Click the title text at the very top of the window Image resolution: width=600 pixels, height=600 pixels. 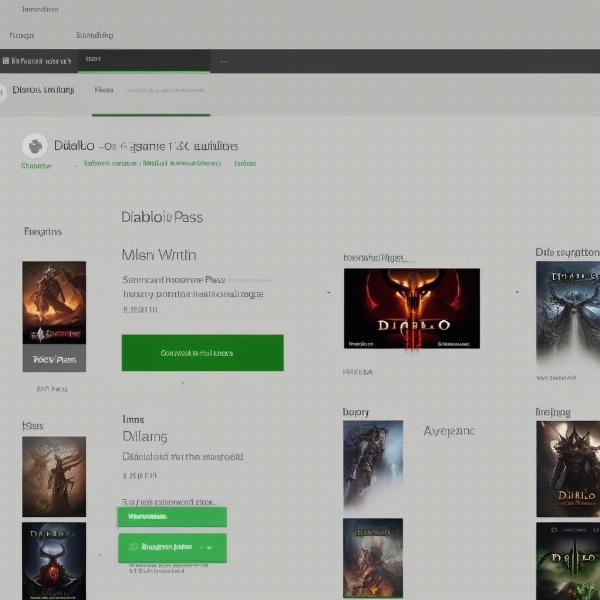(x=40, y=9)
